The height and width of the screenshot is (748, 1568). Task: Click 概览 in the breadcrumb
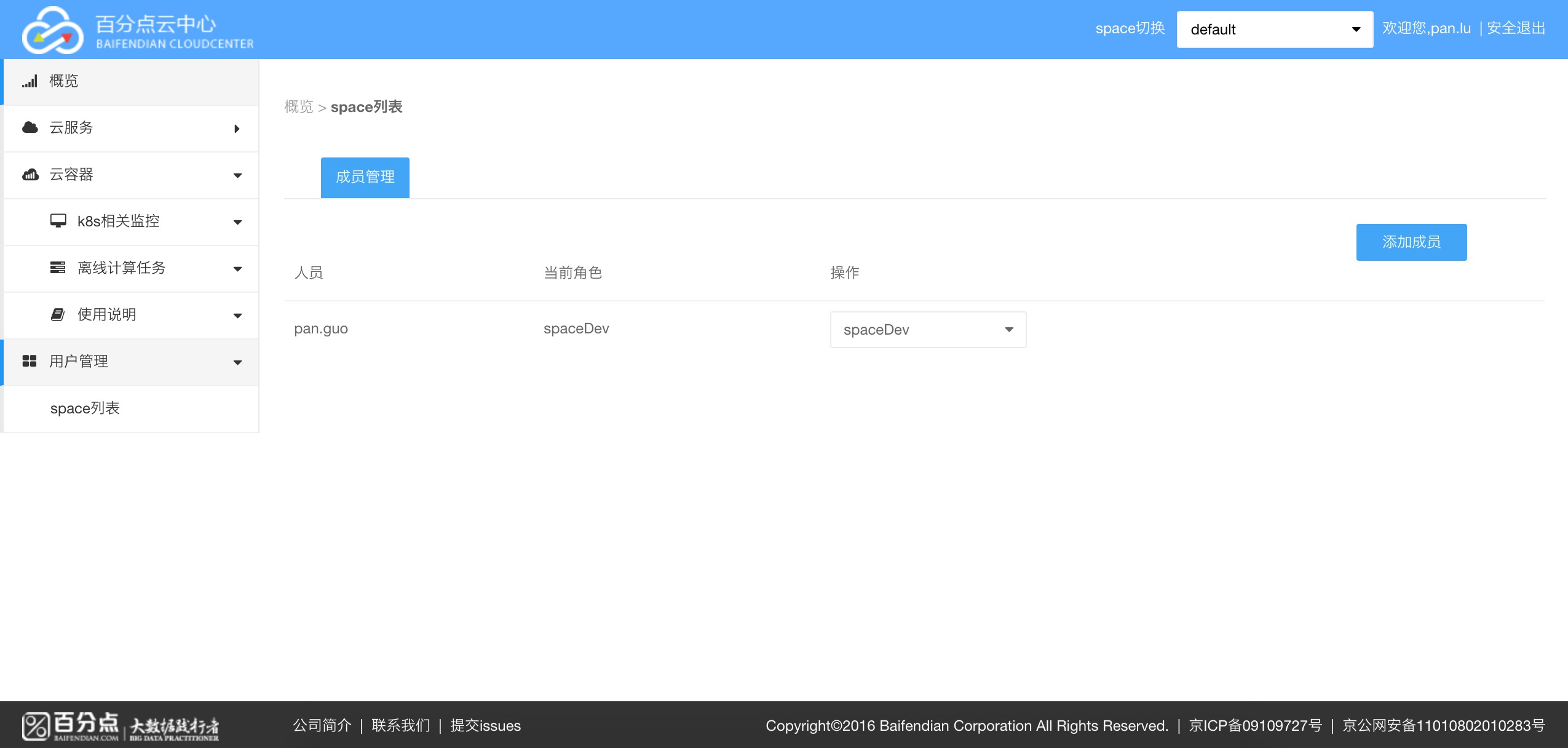pyautogui.click(x=299, y=107)
